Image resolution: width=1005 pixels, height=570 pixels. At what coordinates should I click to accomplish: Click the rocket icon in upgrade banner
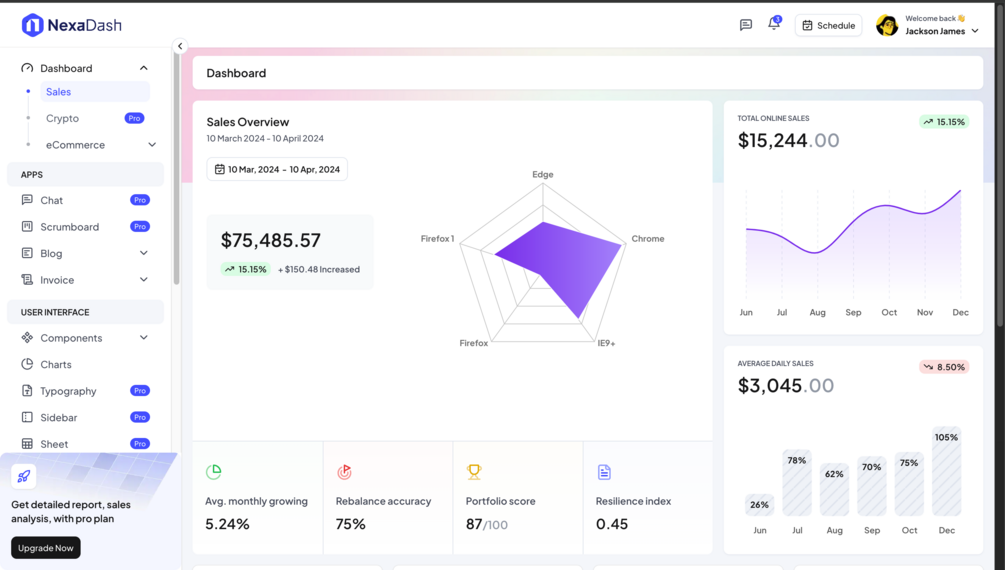coord(24,476)
